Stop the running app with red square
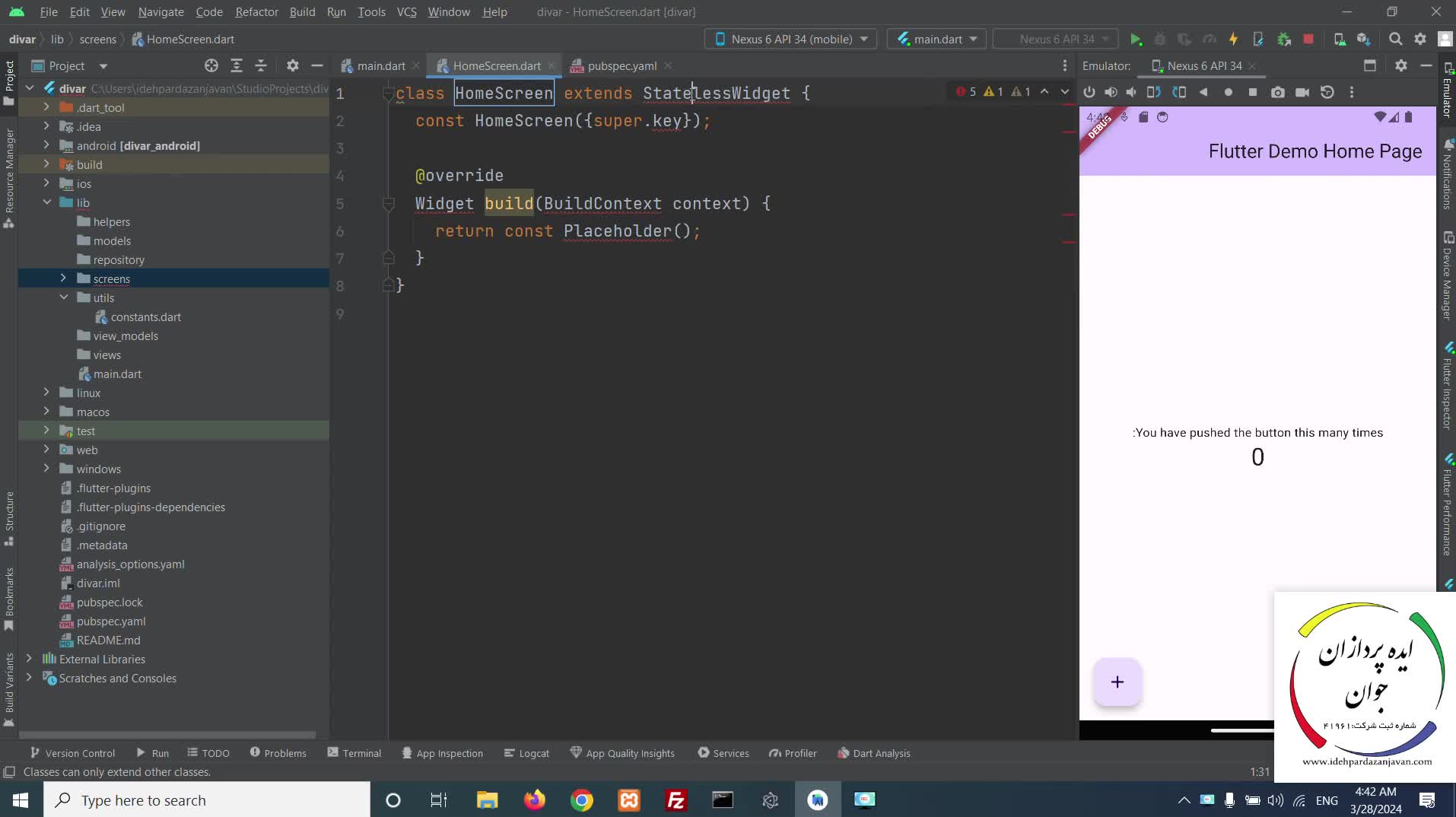Image resolution: width=1456 pixels, height=817 pixels. point(1308,40)
